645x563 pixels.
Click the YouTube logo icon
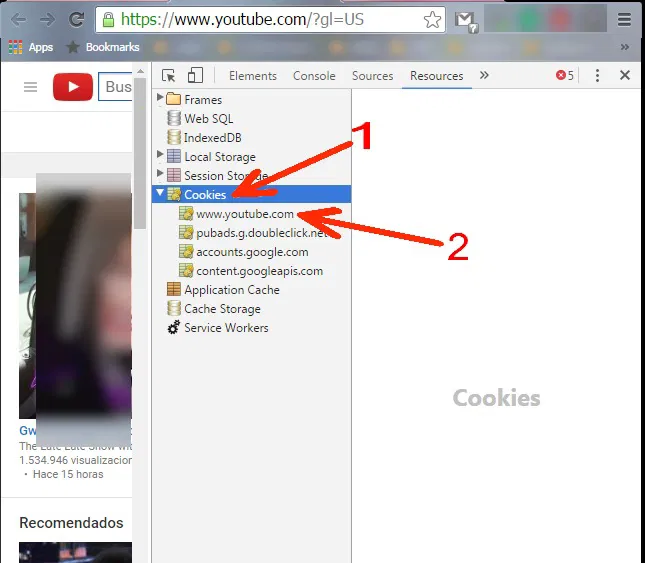[x=73, y=88]
